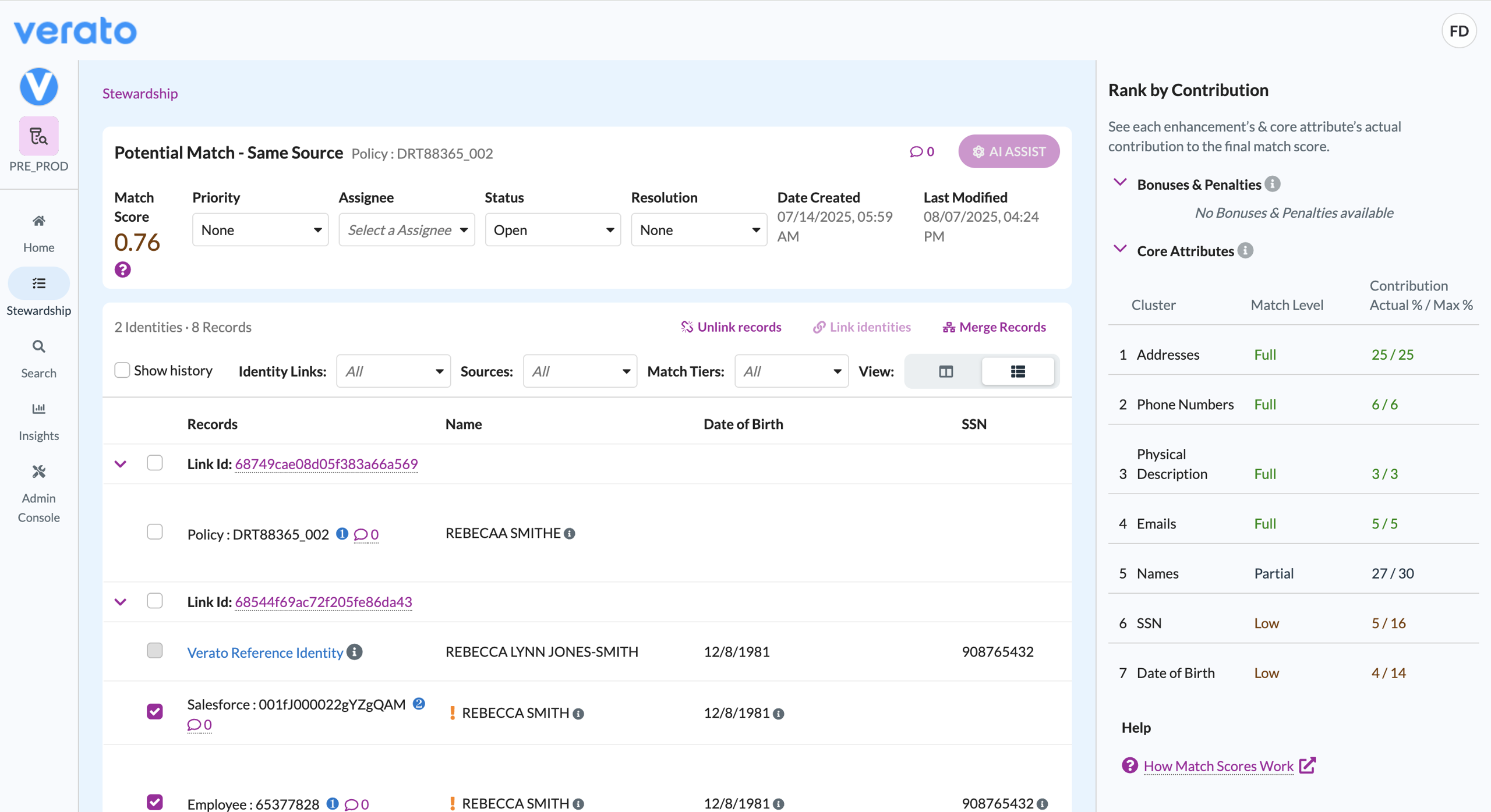Switch to side-by-side column view icon
Viewport: 1491px width, 812px height.
946,371
